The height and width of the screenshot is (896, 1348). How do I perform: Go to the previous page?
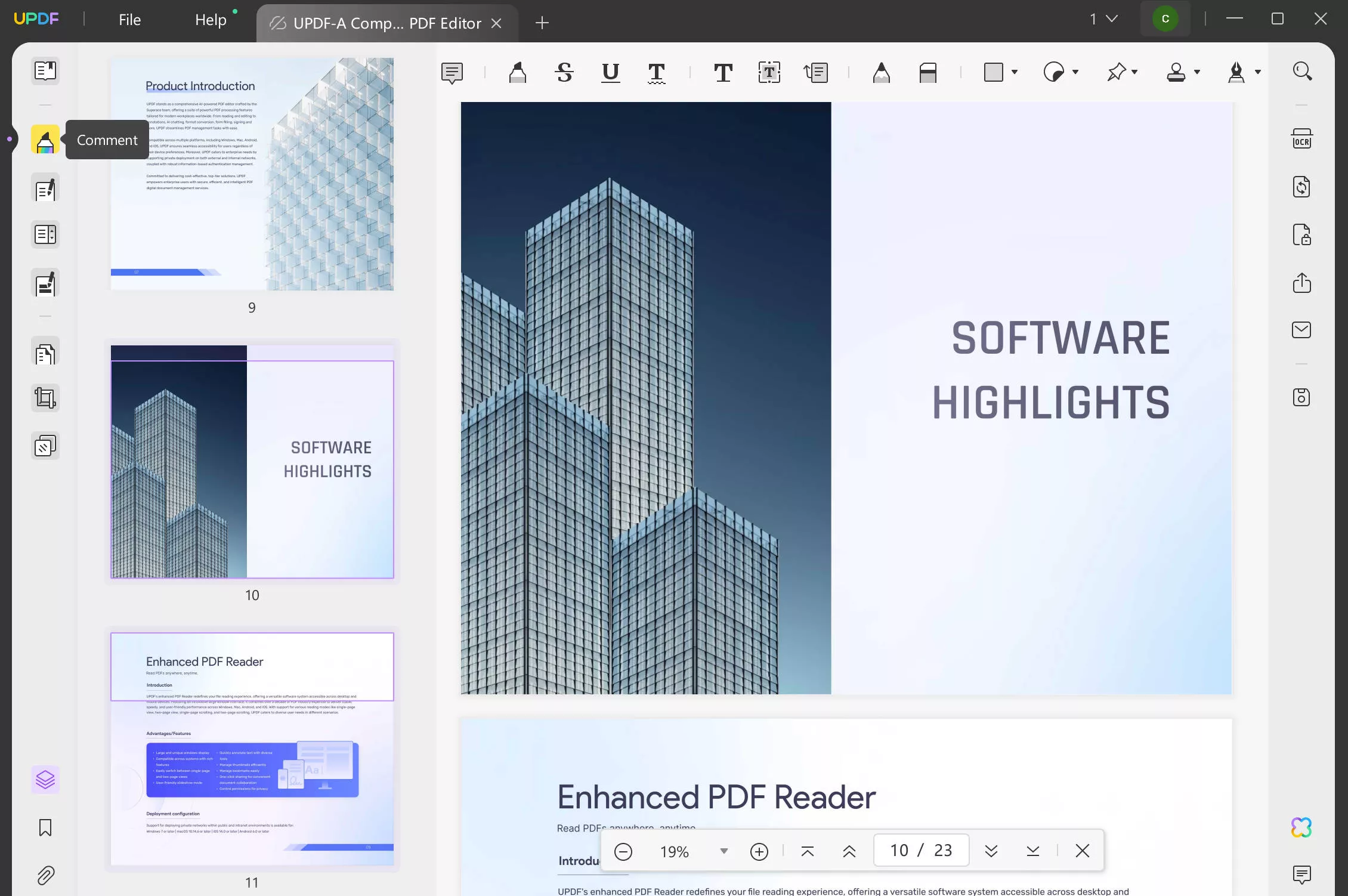point(849,851)
